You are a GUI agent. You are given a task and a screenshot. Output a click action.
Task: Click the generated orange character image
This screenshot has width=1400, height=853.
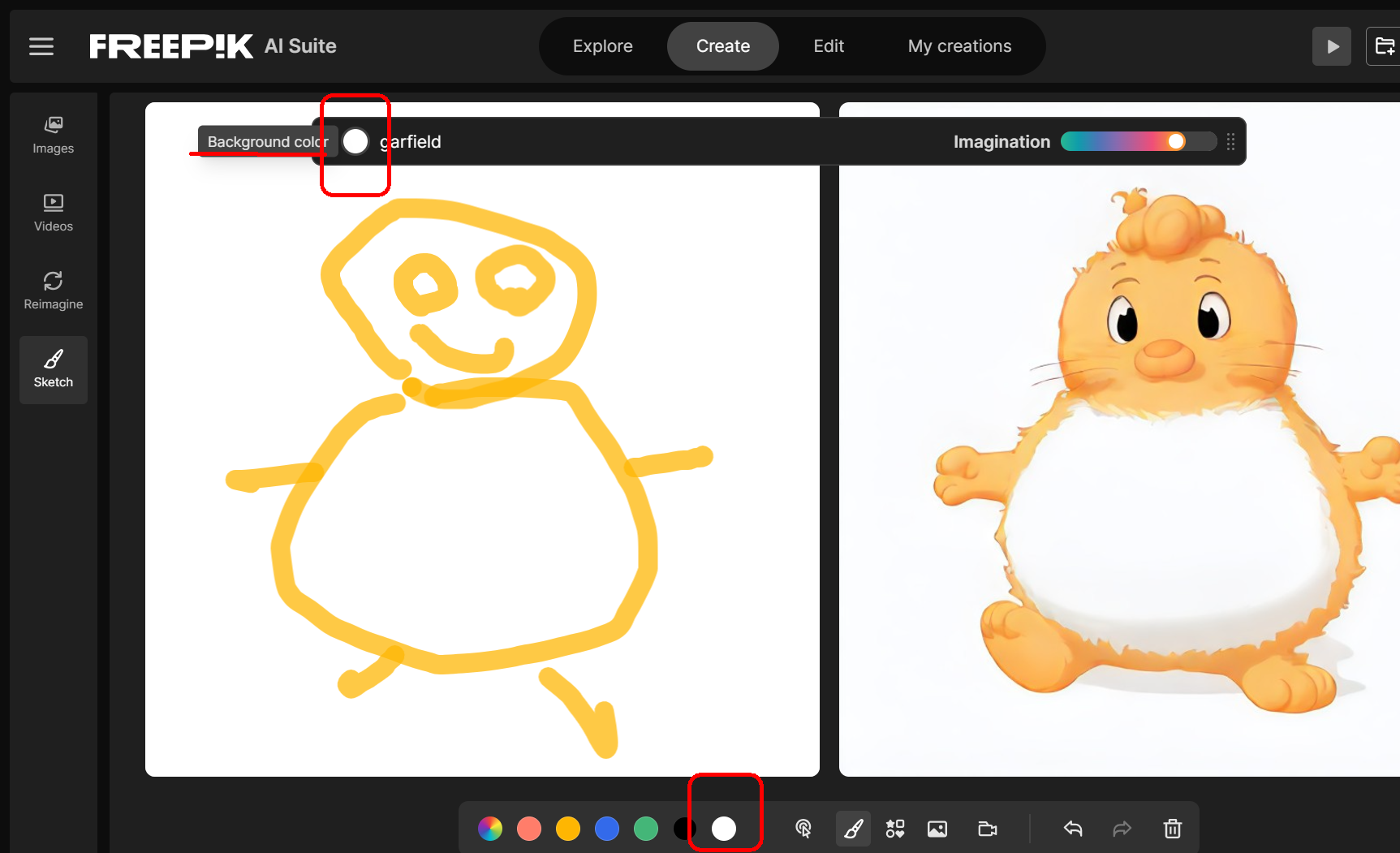click(x=1120, y=439)
